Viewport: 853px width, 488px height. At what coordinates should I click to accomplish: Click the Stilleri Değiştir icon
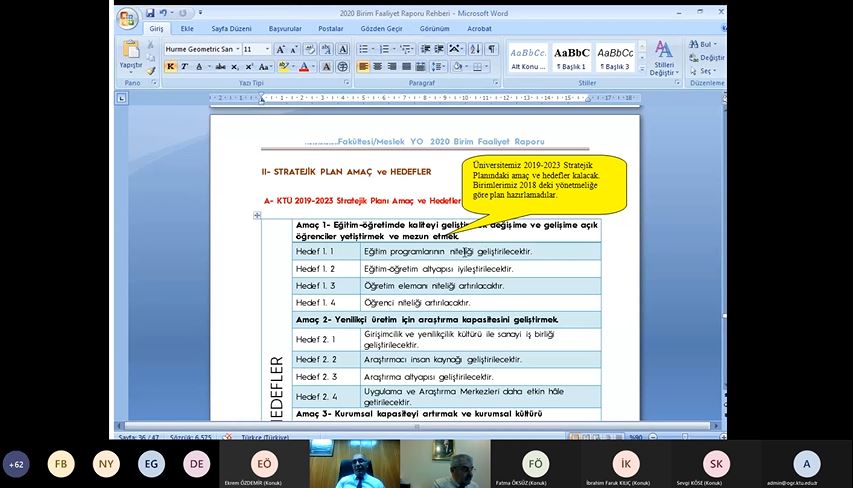[663, 57]
